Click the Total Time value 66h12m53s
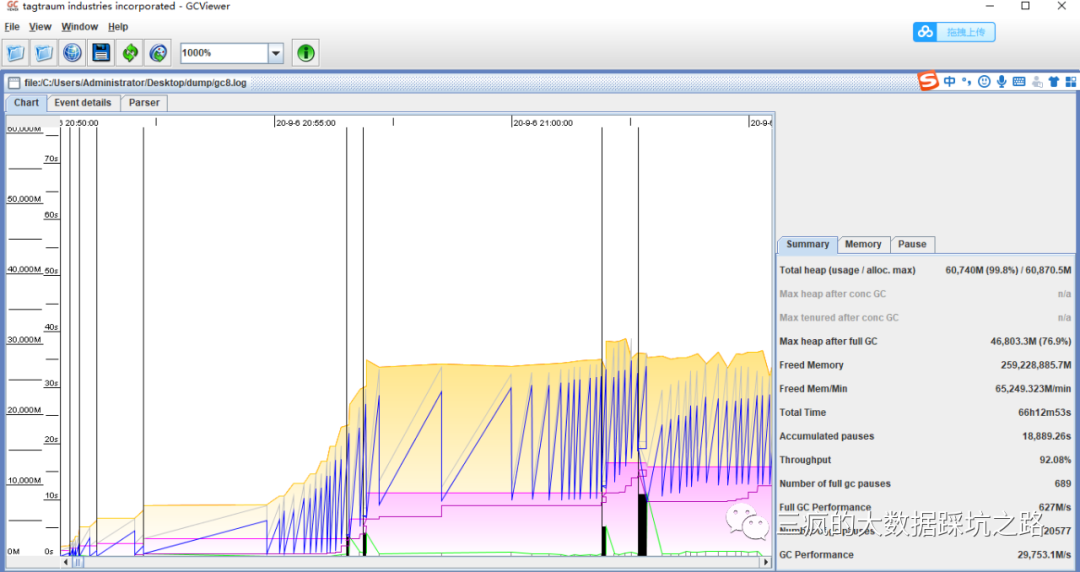This screenshot has width=1080, height=572. [1046, 412]
